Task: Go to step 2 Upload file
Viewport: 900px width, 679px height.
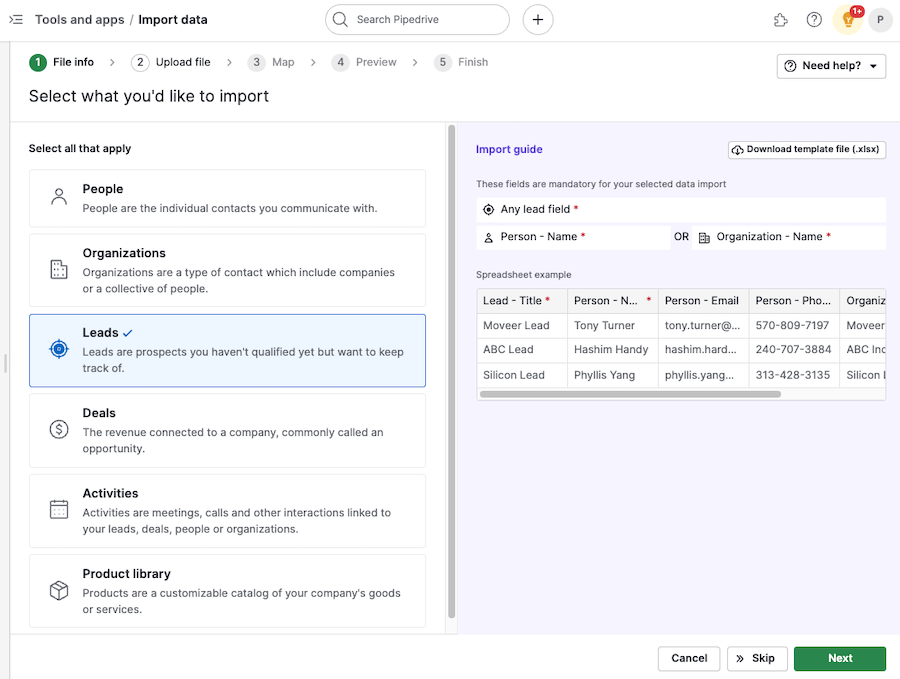Action: 171,62
